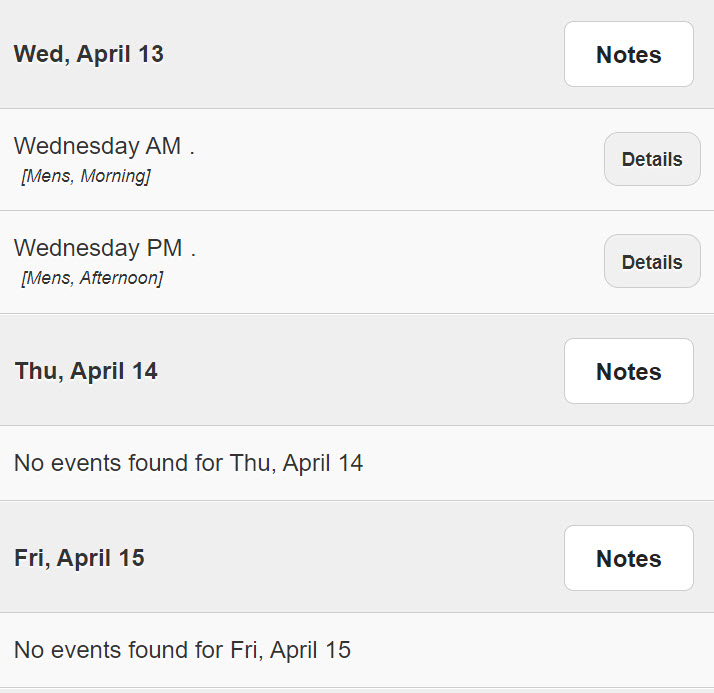Click empty area of Fri, April 15 header bar
Viewport: 714px width, 693px height.
coord(360,558)
